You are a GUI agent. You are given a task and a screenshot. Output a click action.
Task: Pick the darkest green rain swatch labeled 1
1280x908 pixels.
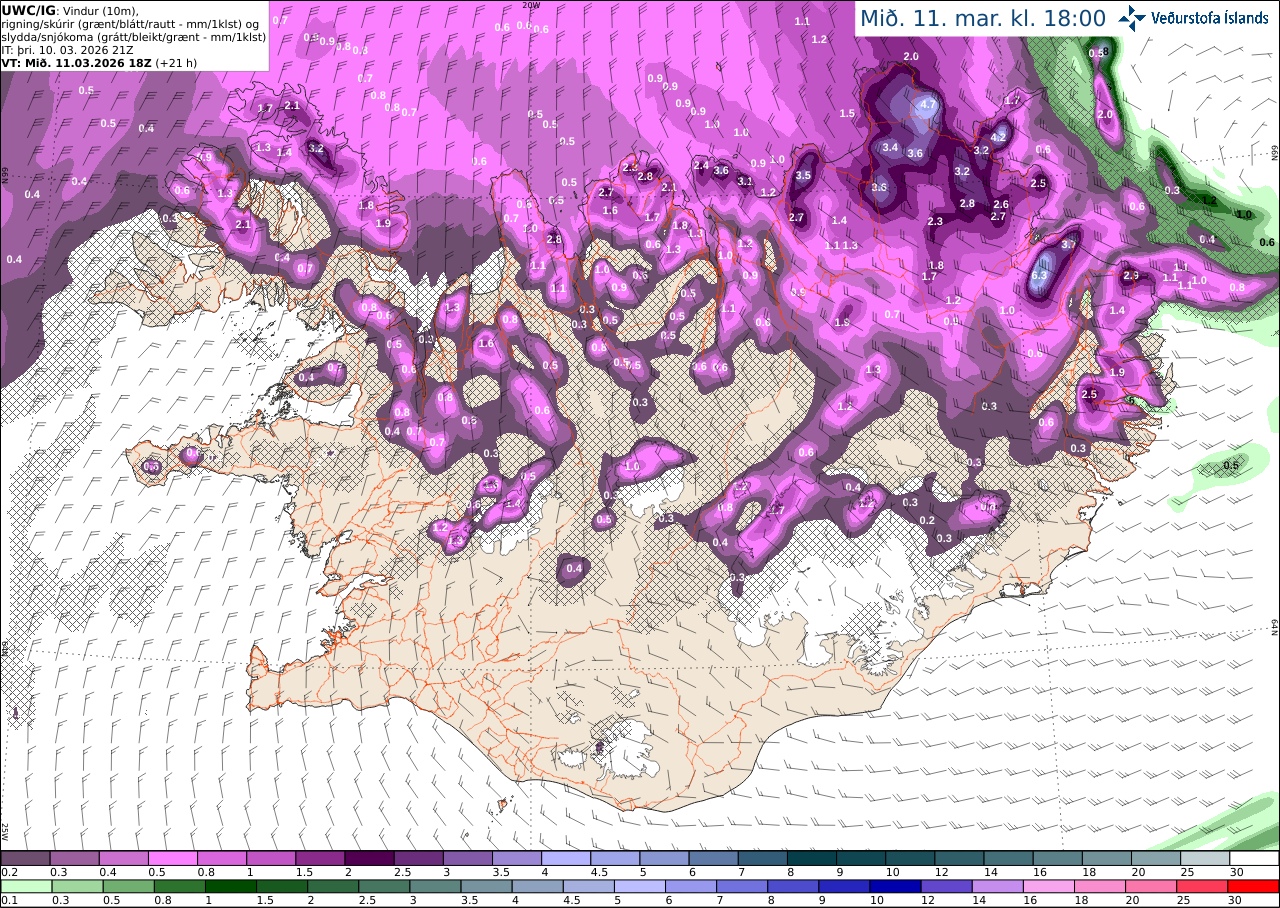pos(230,886)
